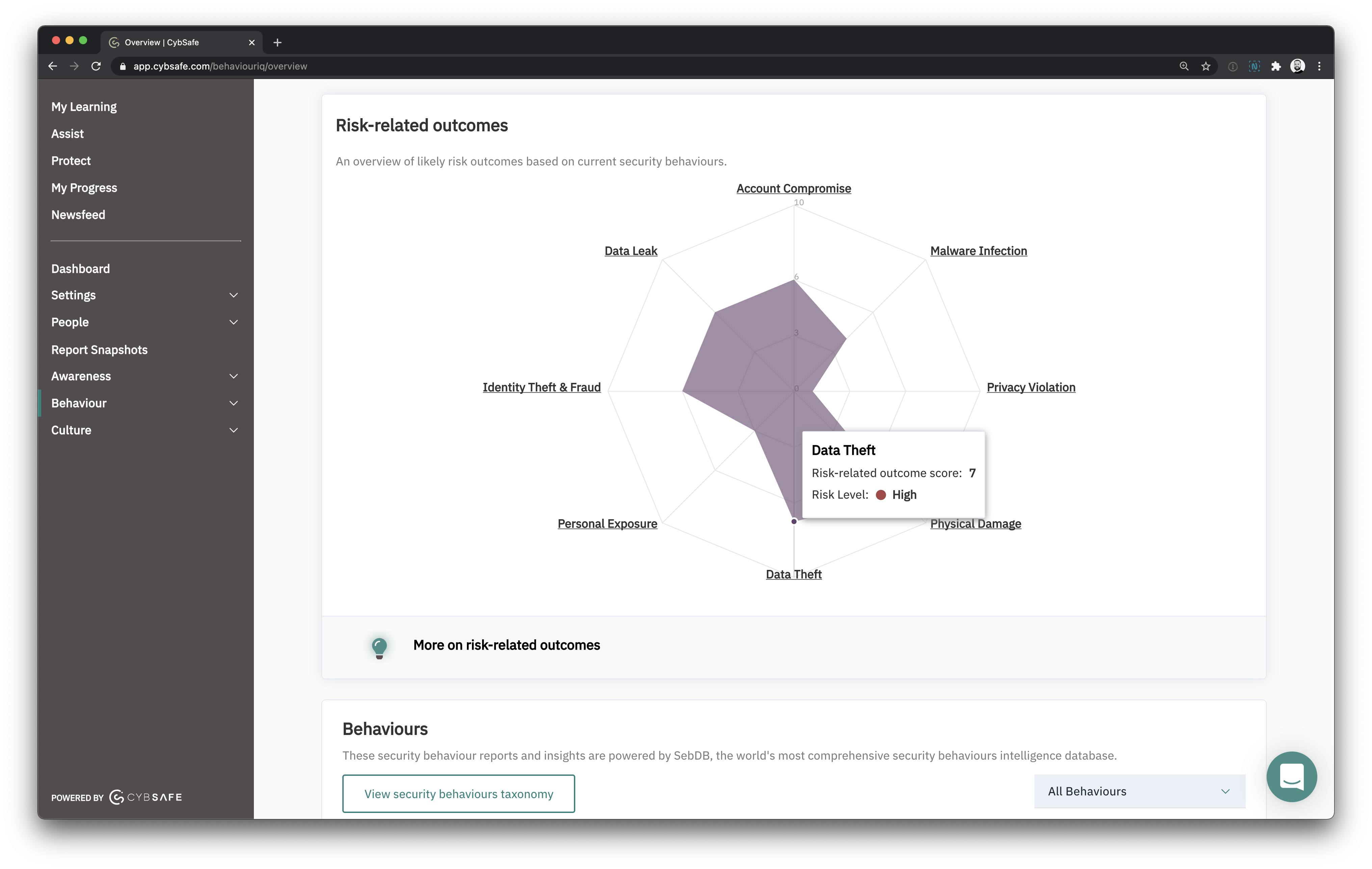
Task: Open the Chrome profile avatar
Action: (x=1298, y=66)
